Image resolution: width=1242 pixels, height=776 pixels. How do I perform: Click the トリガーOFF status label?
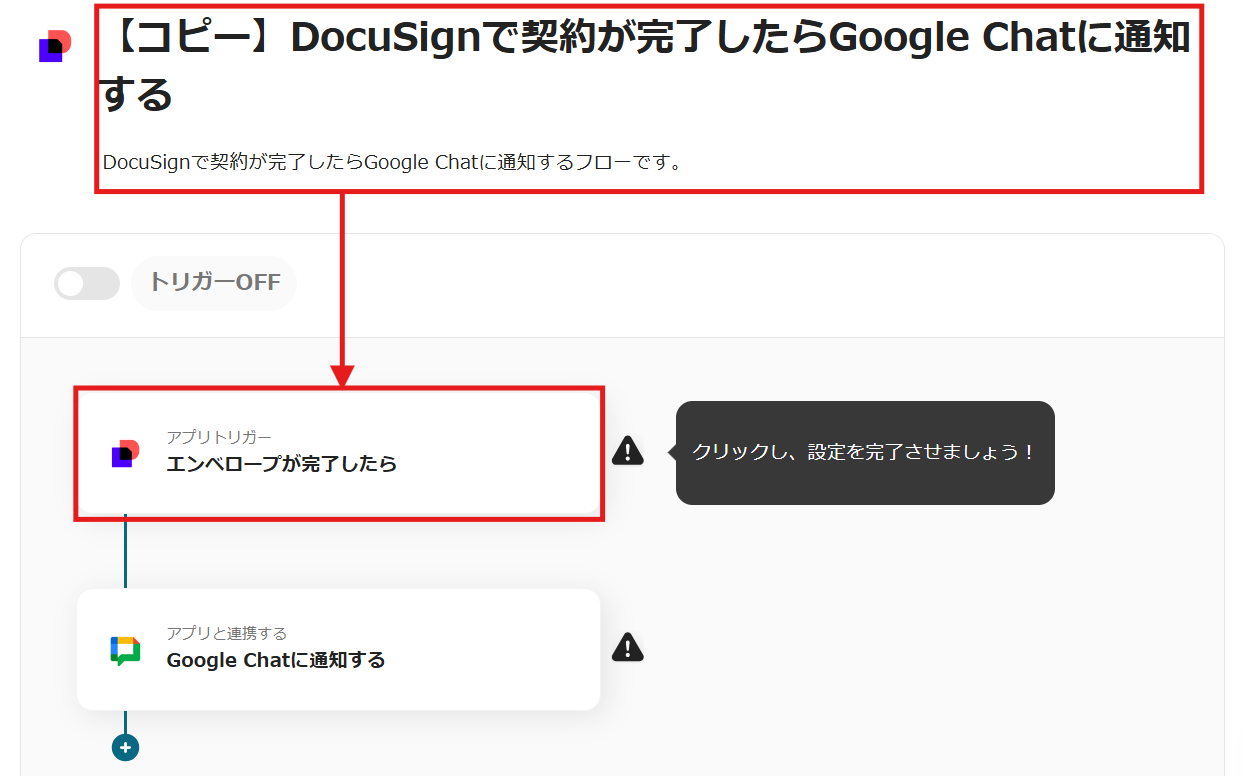click(x=215, y=283)
